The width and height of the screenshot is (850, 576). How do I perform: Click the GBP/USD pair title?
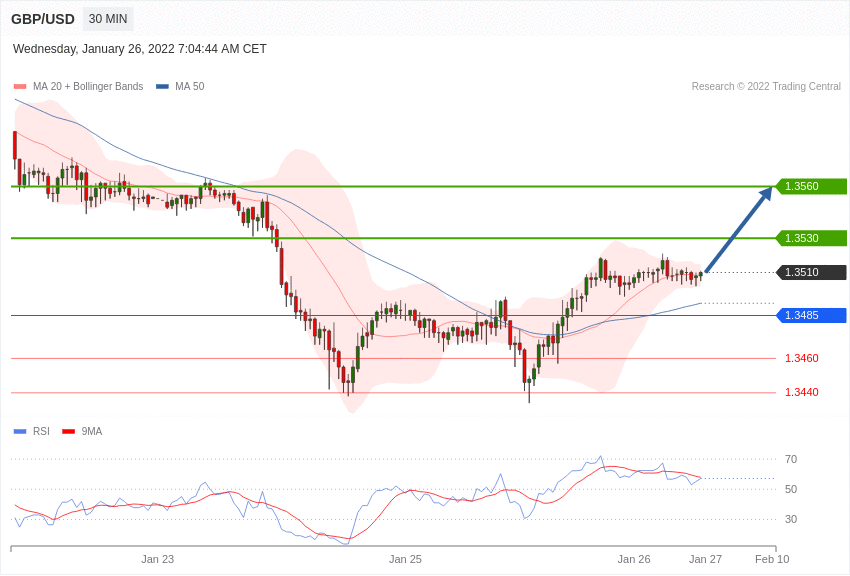click(43, 19)
